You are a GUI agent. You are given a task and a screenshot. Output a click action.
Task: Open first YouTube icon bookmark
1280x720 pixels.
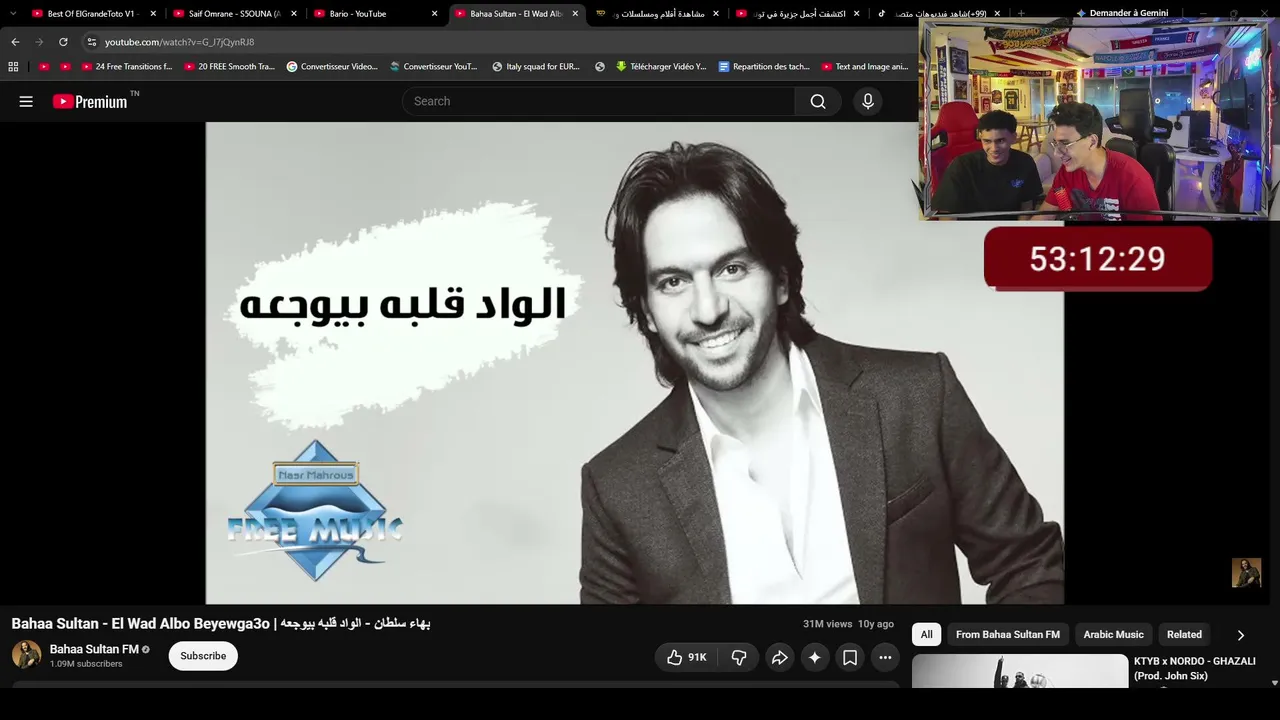[x=44, y=67]
